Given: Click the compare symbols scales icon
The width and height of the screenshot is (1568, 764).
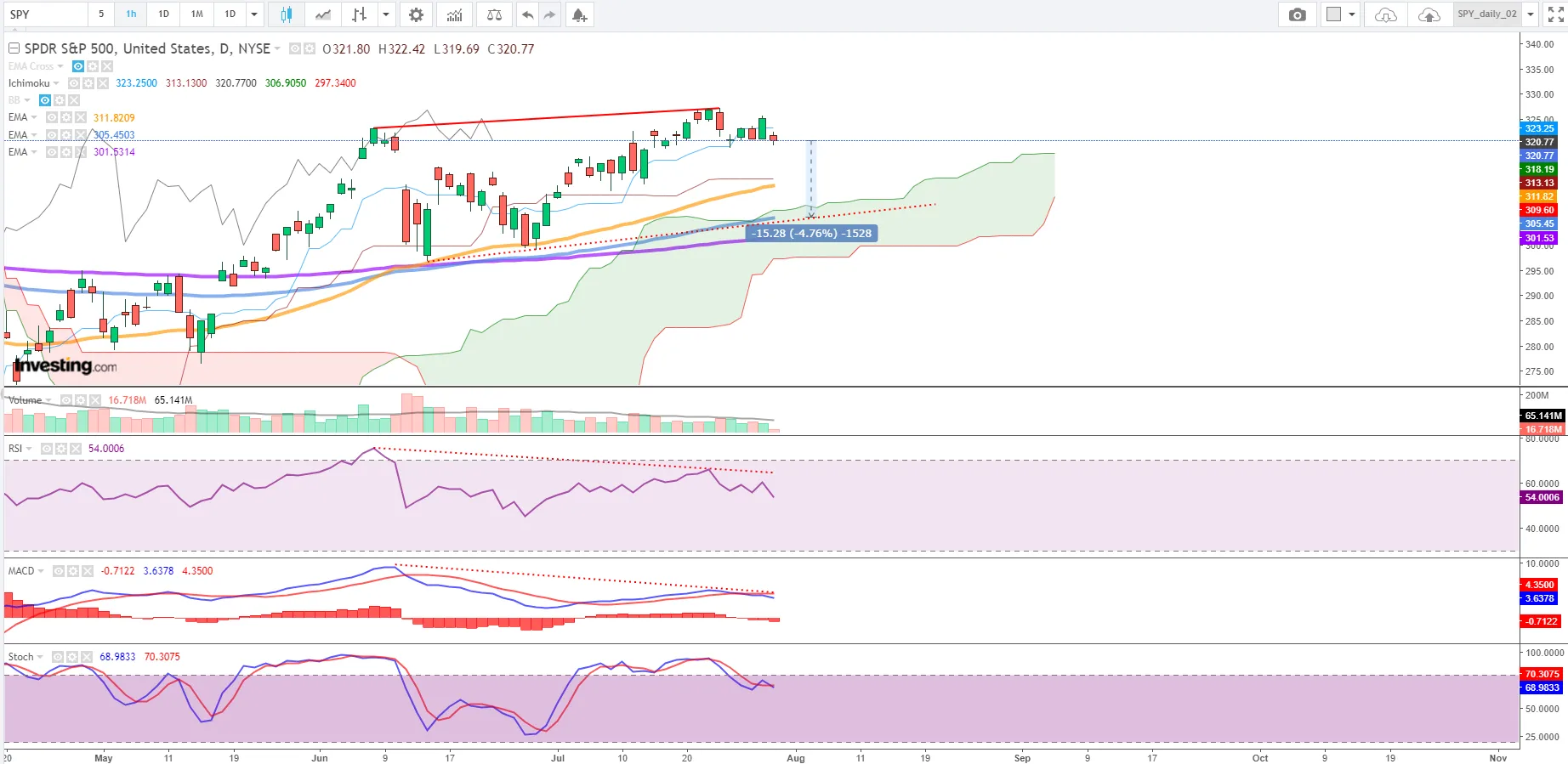Looking at the screenshot, I should pyautogui.click(x=494, y=14).
